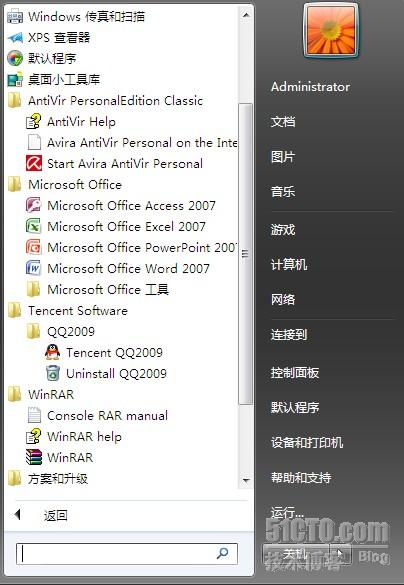Click the Windows Fax and Scan printer icon
This screenshot has width=404, height=585.
15,17
